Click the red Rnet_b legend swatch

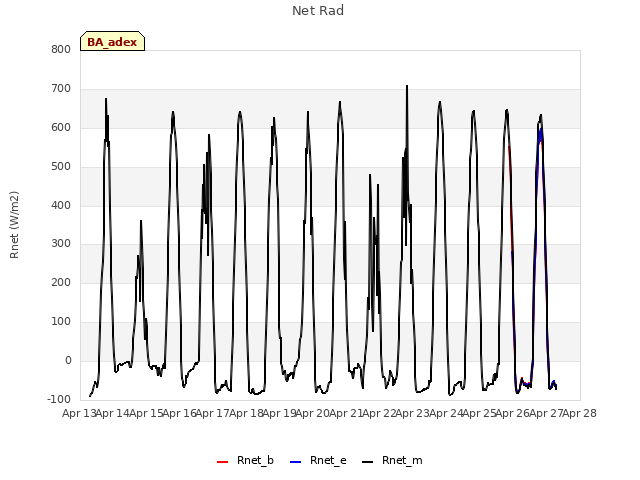tap(222, 462)
